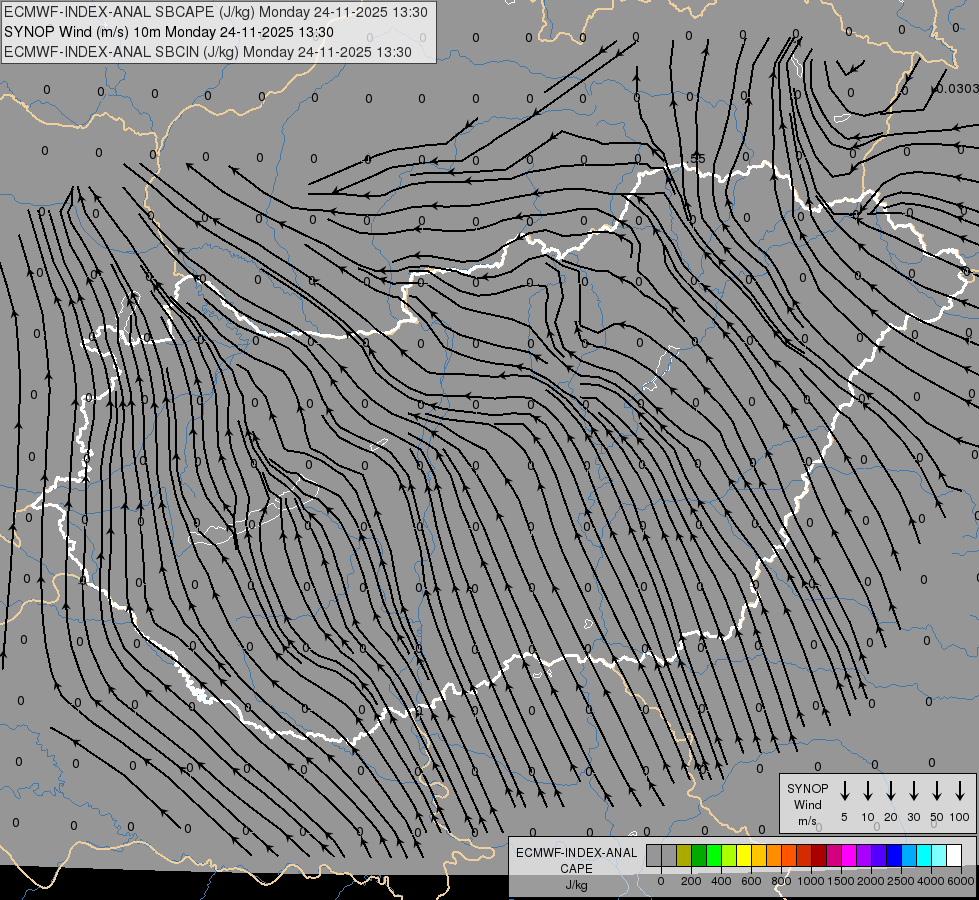Click the 1000 value under the color bar
The width and height of the screenshot is (979, 900).
tap(810, 881)
